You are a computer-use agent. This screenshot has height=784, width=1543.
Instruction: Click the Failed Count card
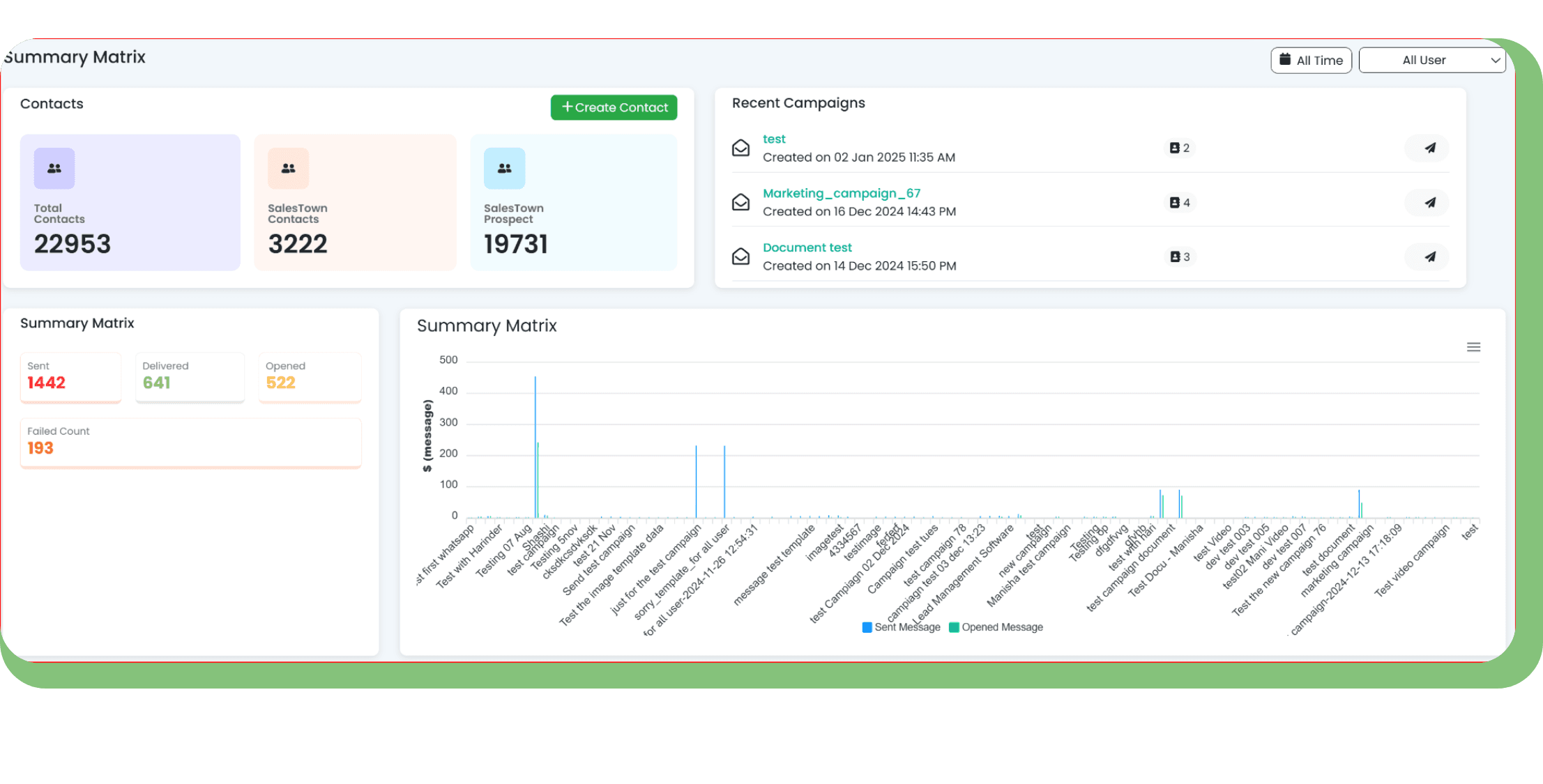tap(190, 442)
